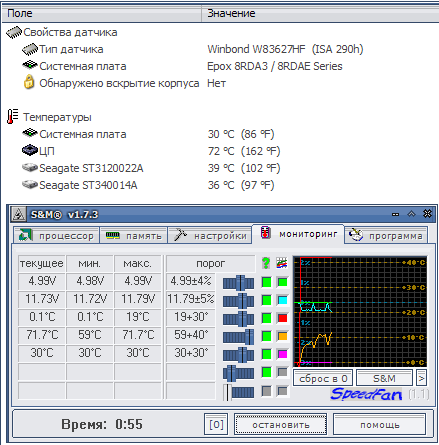Click the temperature monitoring graph
Screen dimensions: 439x445
coord(360,311)
